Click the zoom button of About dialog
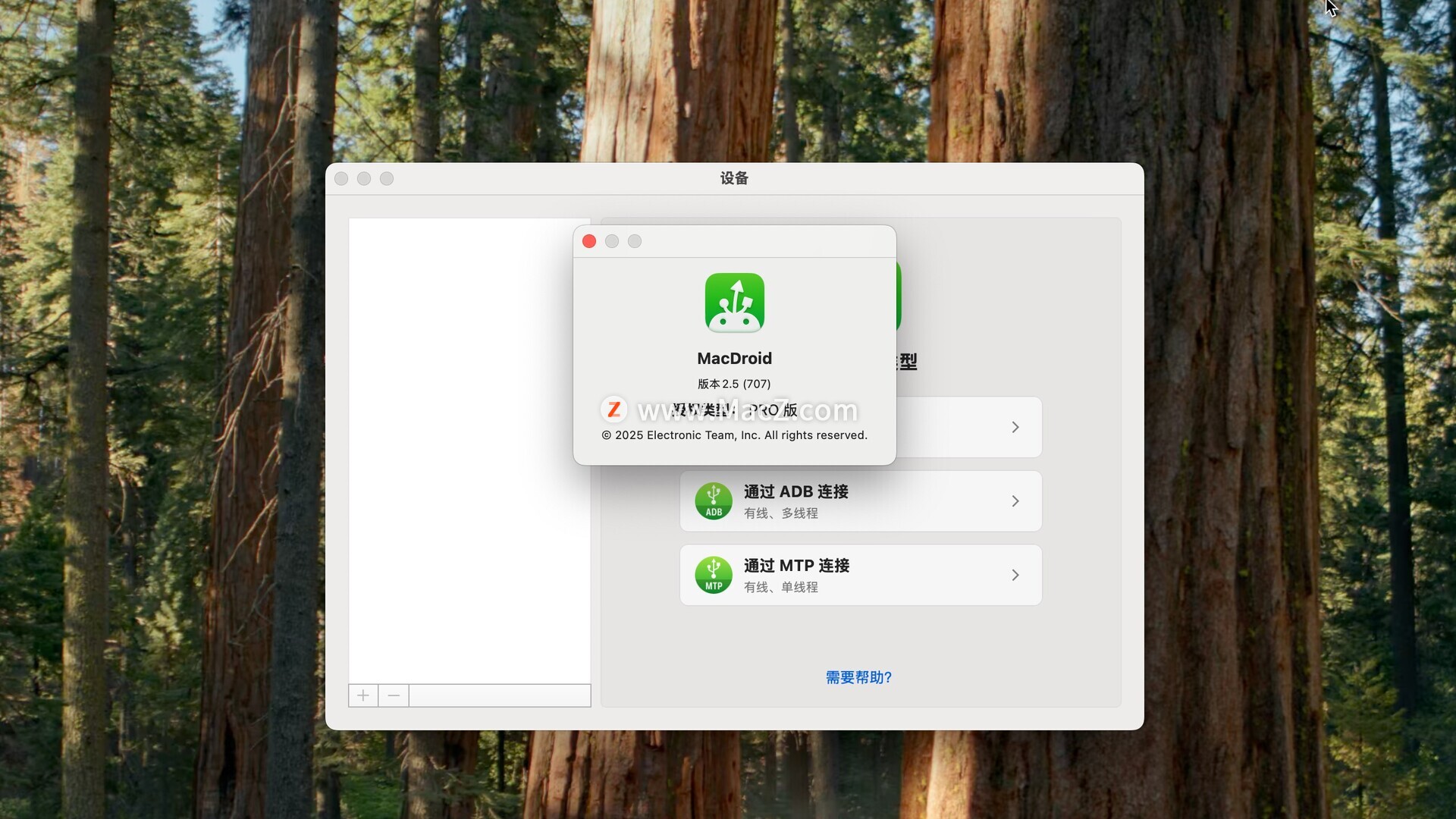 (x=635, y=241)
